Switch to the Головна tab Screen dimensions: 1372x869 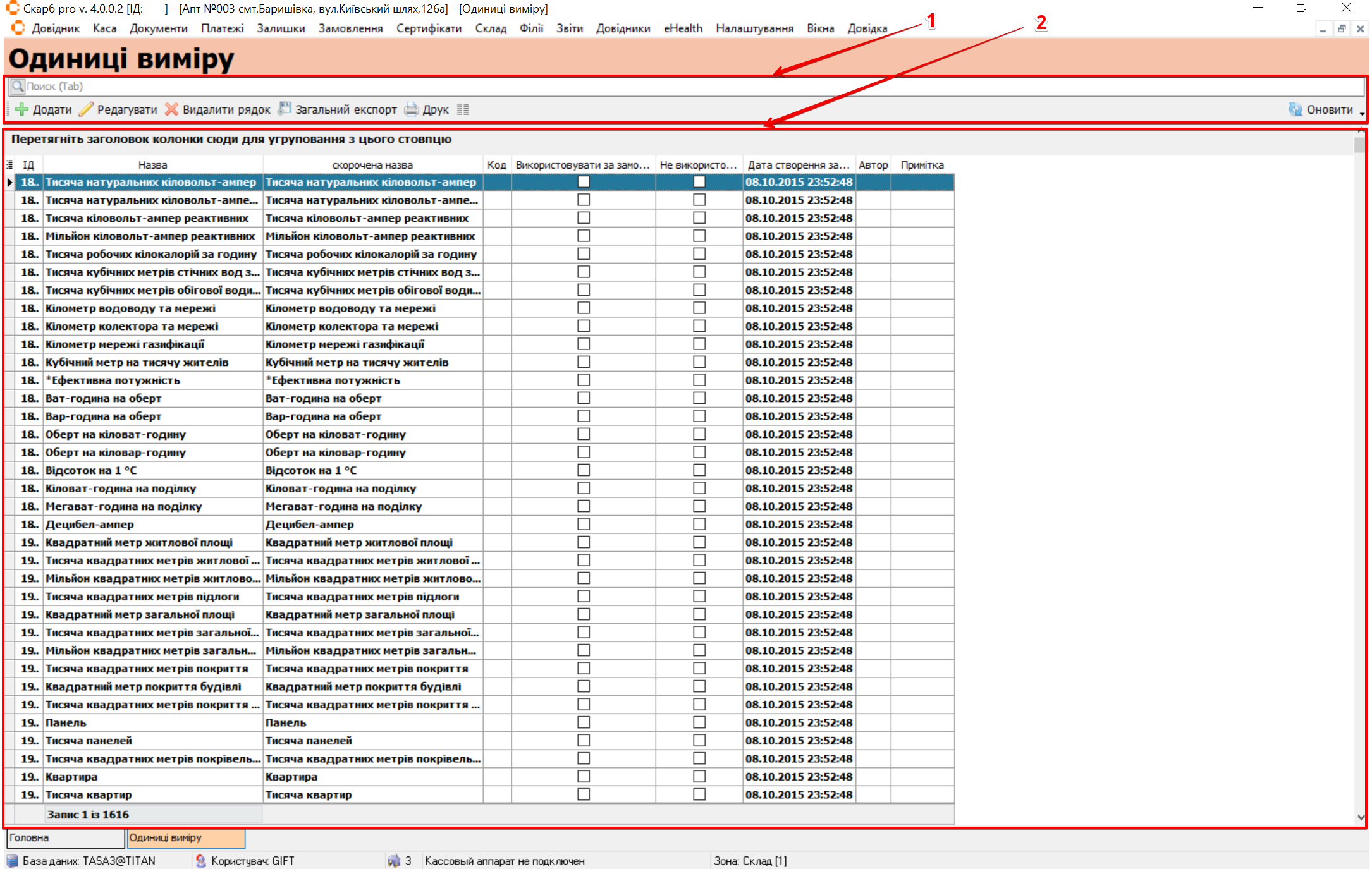64,838
